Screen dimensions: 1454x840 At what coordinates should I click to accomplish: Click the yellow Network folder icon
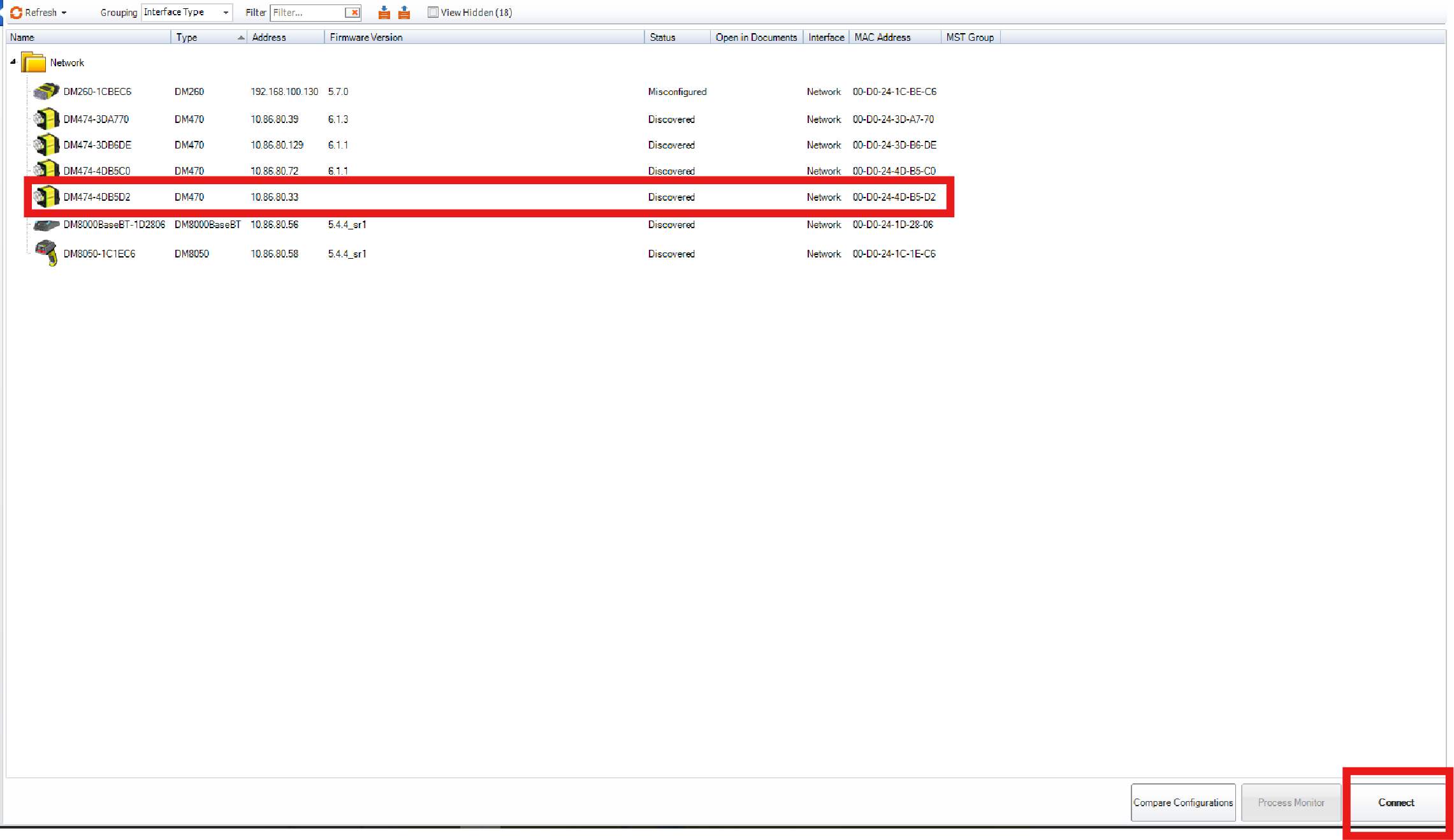pos(33,62)
